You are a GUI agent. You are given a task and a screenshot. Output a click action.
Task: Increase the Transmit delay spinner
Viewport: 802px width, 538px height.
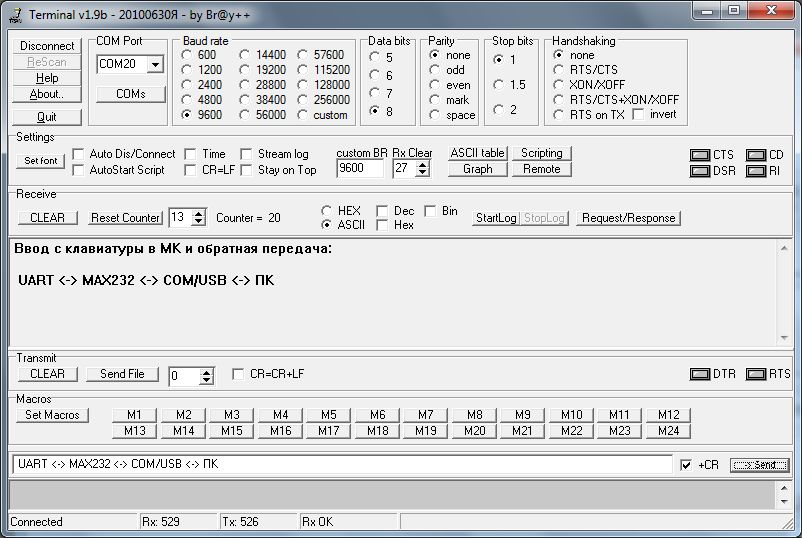(206, 372)
